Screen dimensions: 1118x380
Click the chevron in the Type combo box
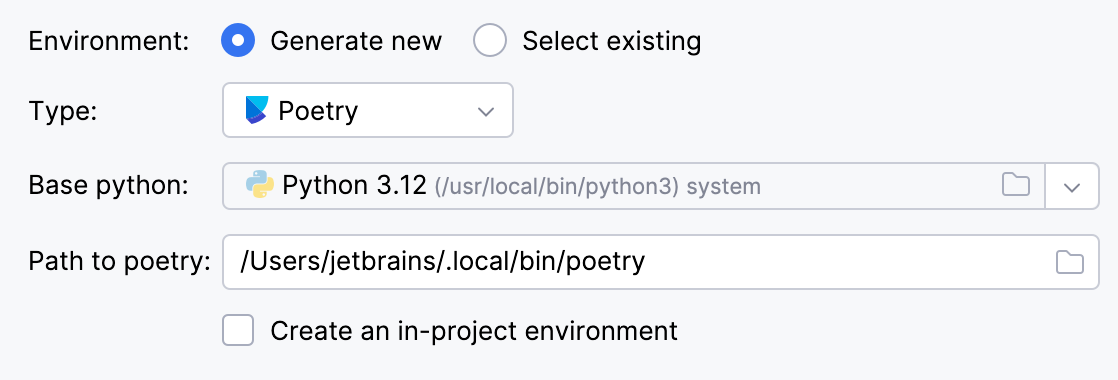coord(486,111)
